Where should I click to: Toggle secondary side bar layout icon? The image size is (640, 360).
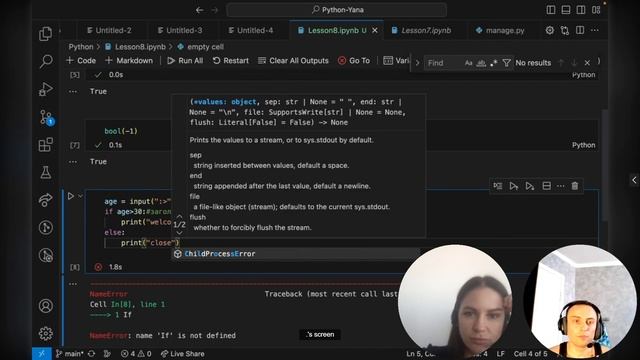tap(581, 10)
